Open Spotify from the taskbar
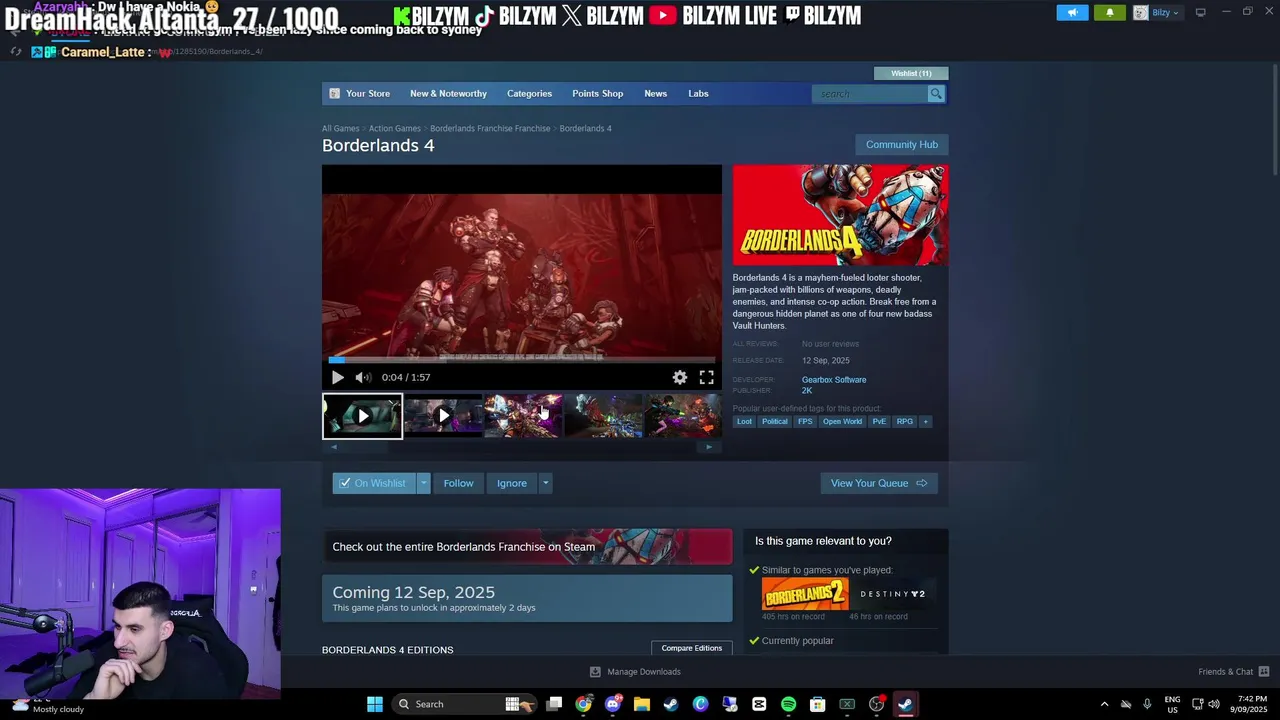 (788, 704)
